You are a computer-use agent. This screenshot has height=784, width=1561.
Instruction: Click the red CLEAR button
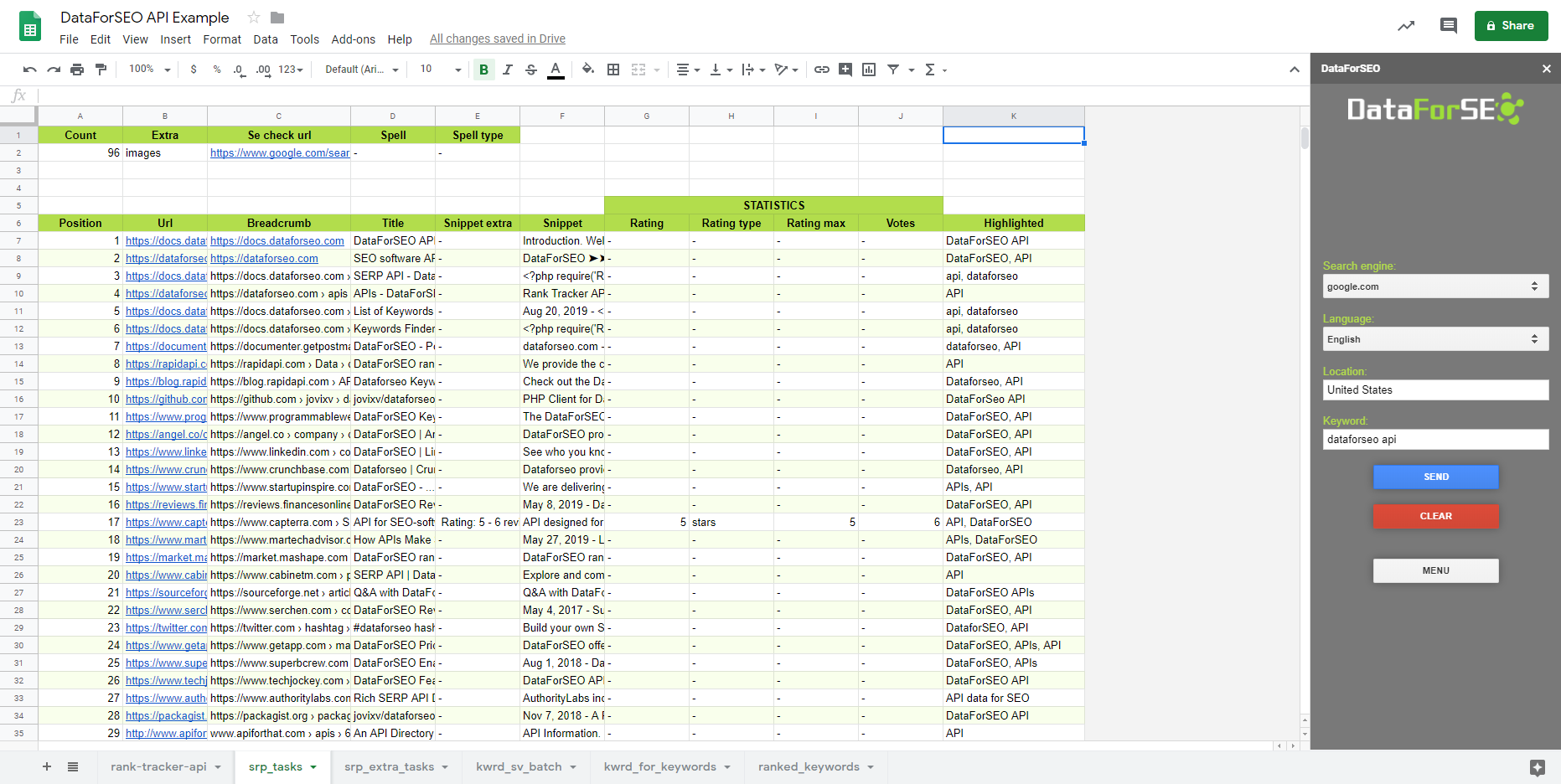1435,516
